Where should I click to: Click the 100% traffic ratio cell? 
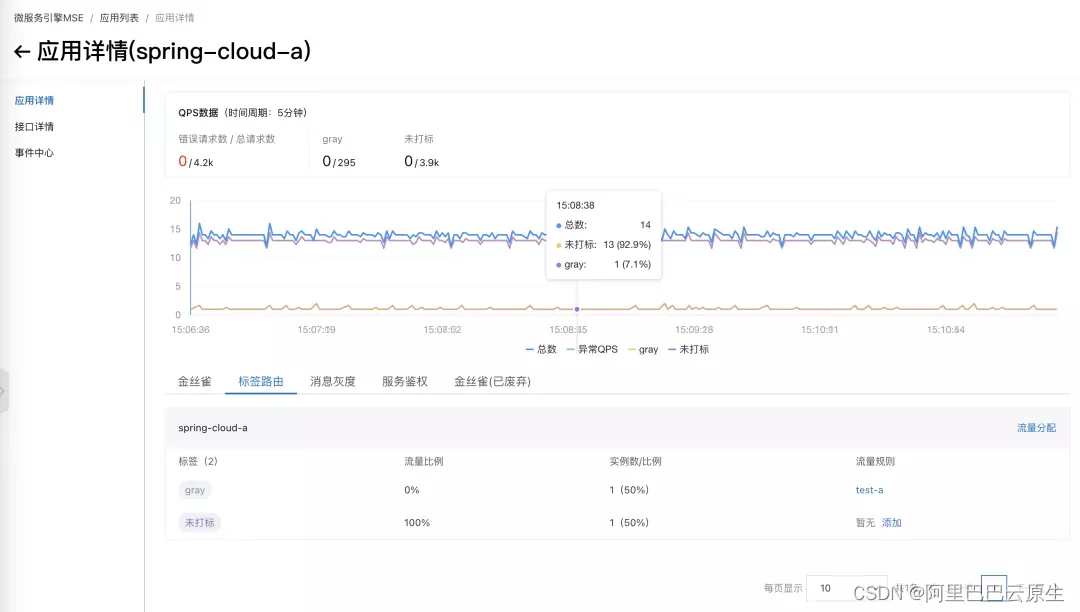[x=417, y=523]
